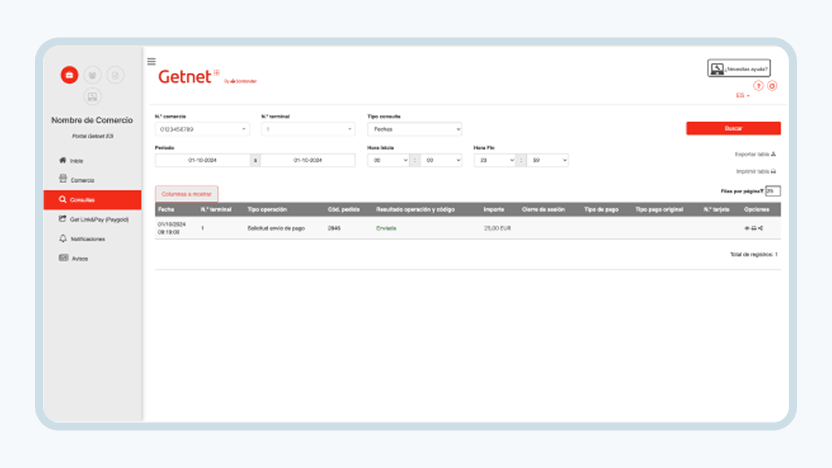Viewport: 832px width, 468px height.
Task: Select the Consultas menu item
Action: coord(92,200)
